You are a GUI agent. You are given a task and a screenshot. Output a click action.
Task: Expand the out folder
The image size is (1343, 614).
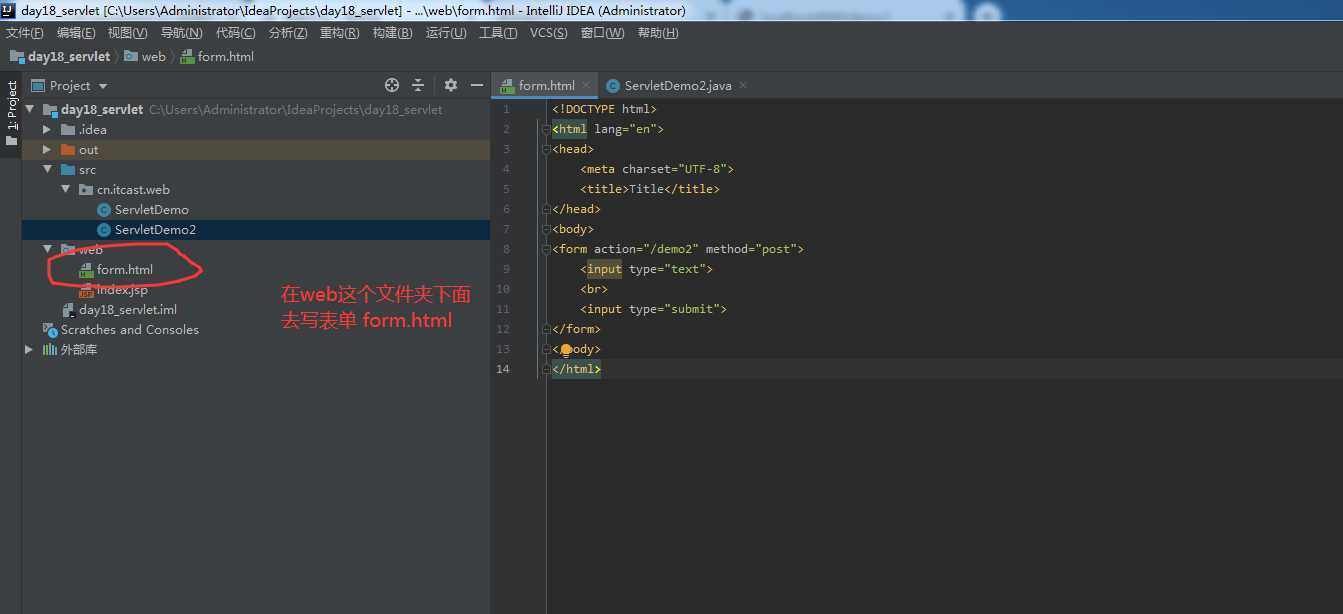coord(47,150)
